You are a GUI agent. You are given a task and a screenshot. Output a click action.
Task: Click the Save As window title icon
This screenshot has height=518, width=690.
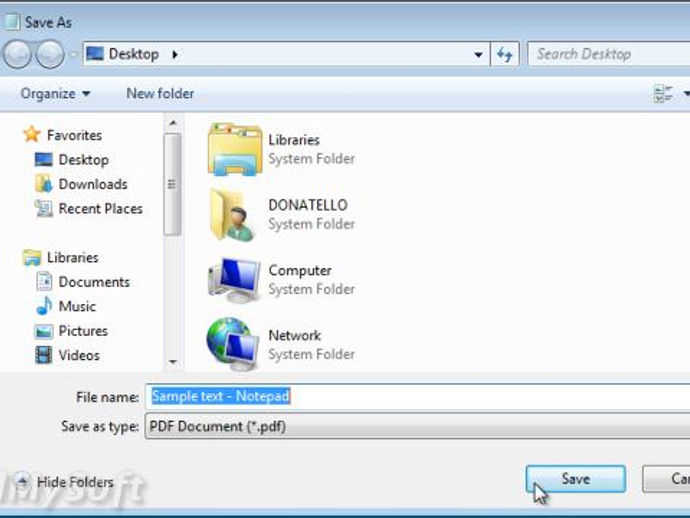click(11, 22)
